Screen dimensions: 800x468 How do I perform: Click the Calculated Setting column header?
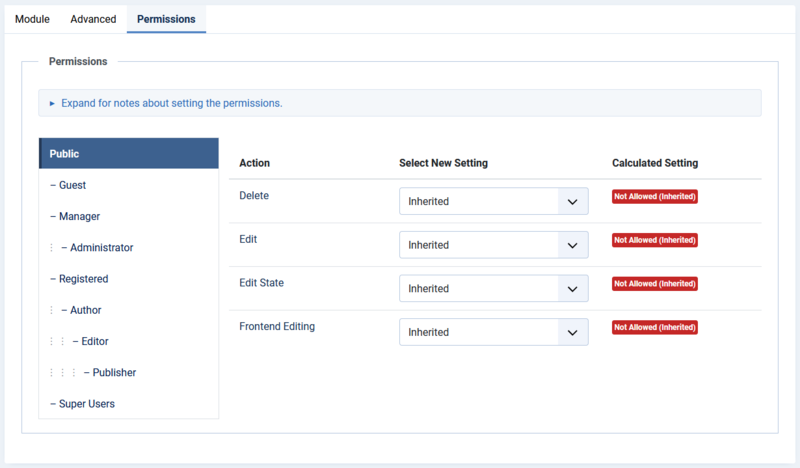click(x=655, y=163)
